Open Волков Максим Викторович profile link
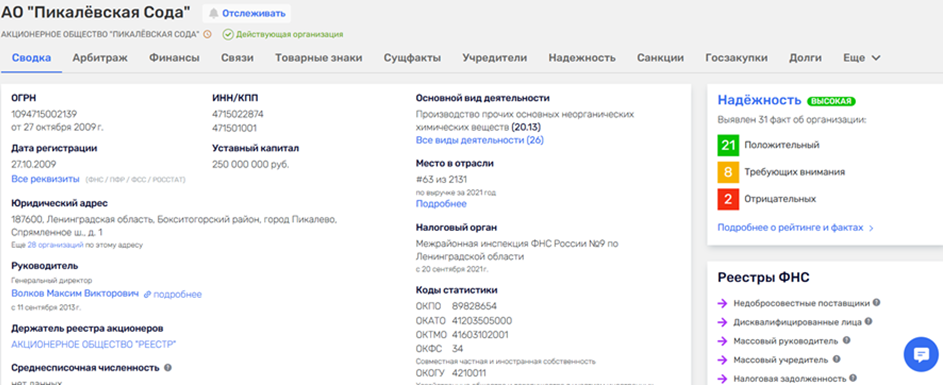This screenshot has height=385, width=943. point(75,294)
